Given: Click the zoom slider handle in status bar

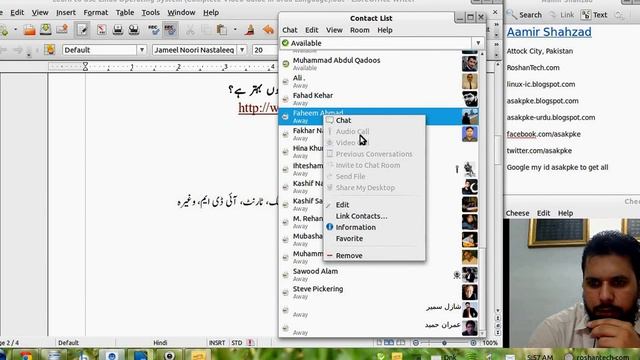Looking at the screenshot, I should tap(444, 343).
